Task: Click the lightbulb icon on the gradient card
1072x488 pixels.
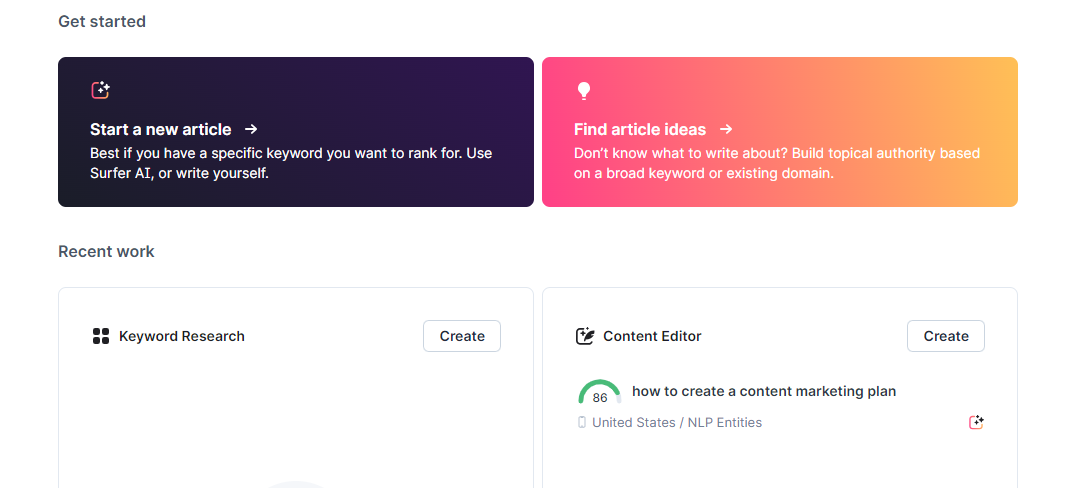Action: click(x=584, y=91)
